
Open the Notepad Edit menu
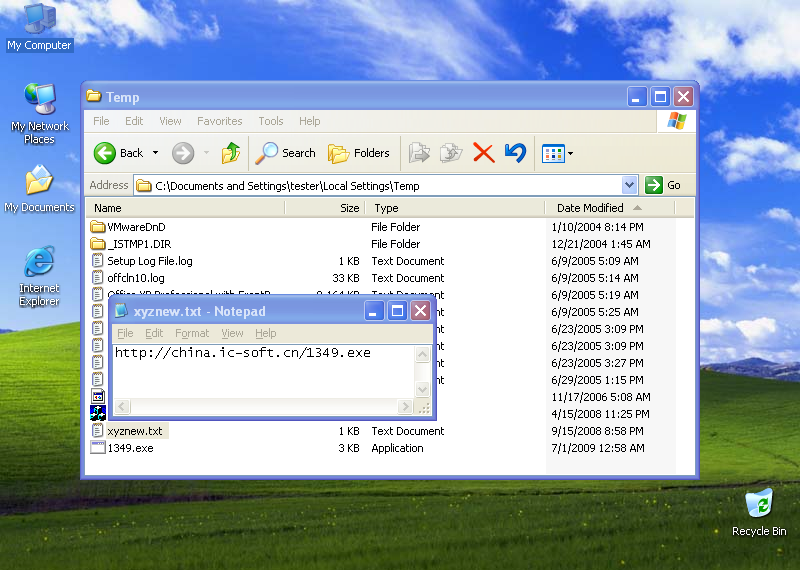pos(154,333)
